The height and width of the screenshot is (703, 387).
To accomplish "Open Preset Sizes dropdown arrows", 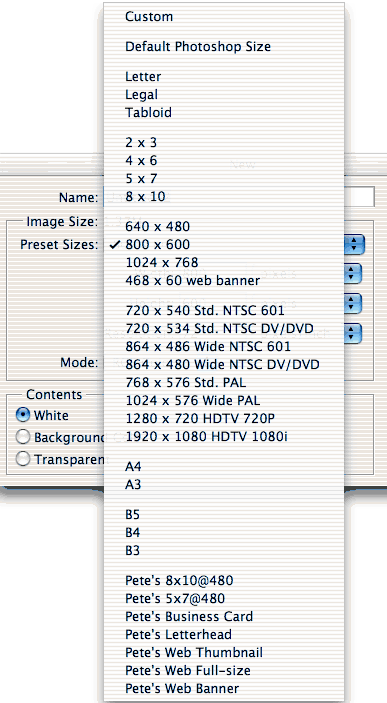I will (x=354, y=245).
